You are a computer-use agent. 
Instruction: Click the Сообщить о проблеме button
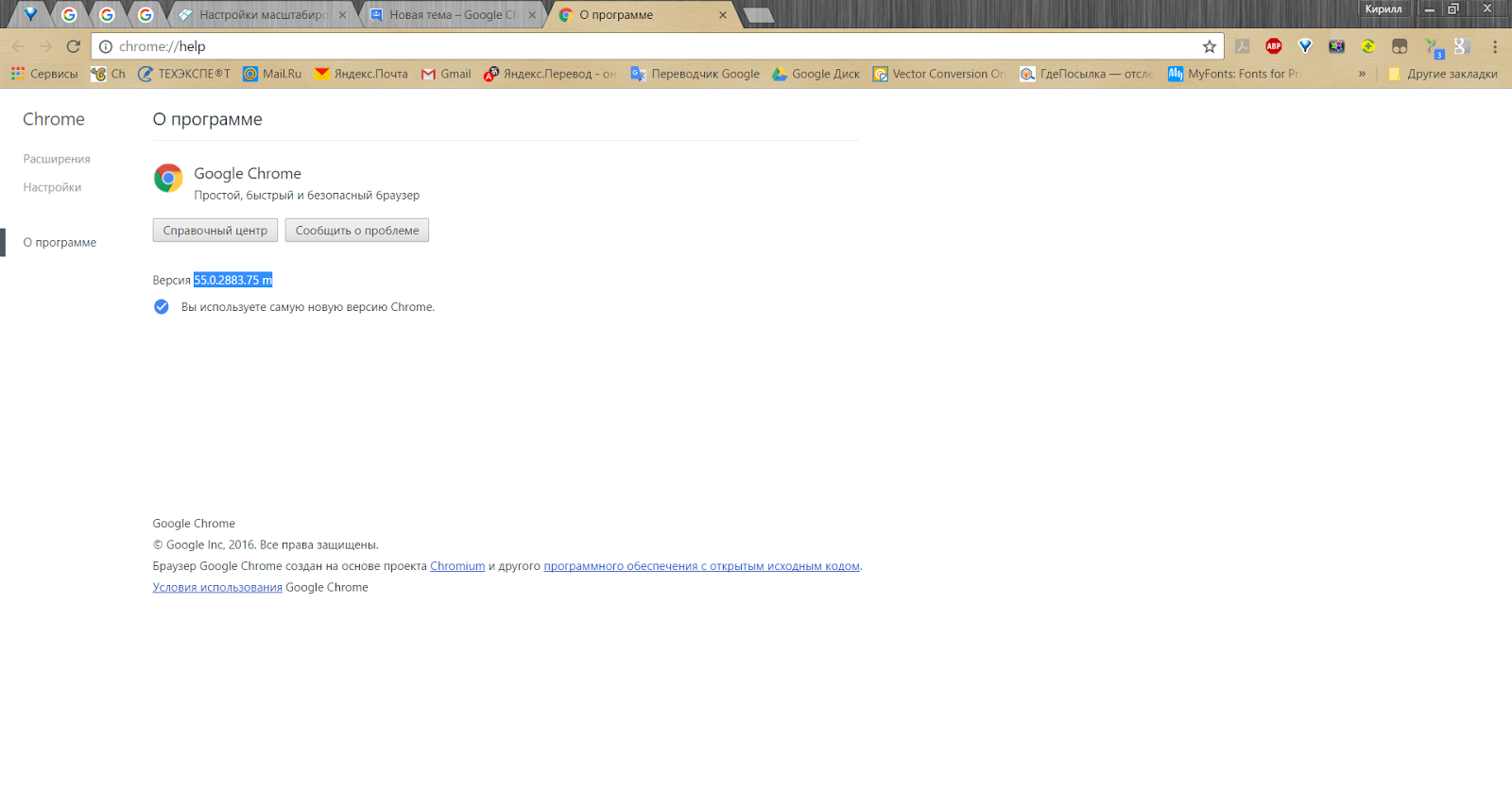coord(357,231)
